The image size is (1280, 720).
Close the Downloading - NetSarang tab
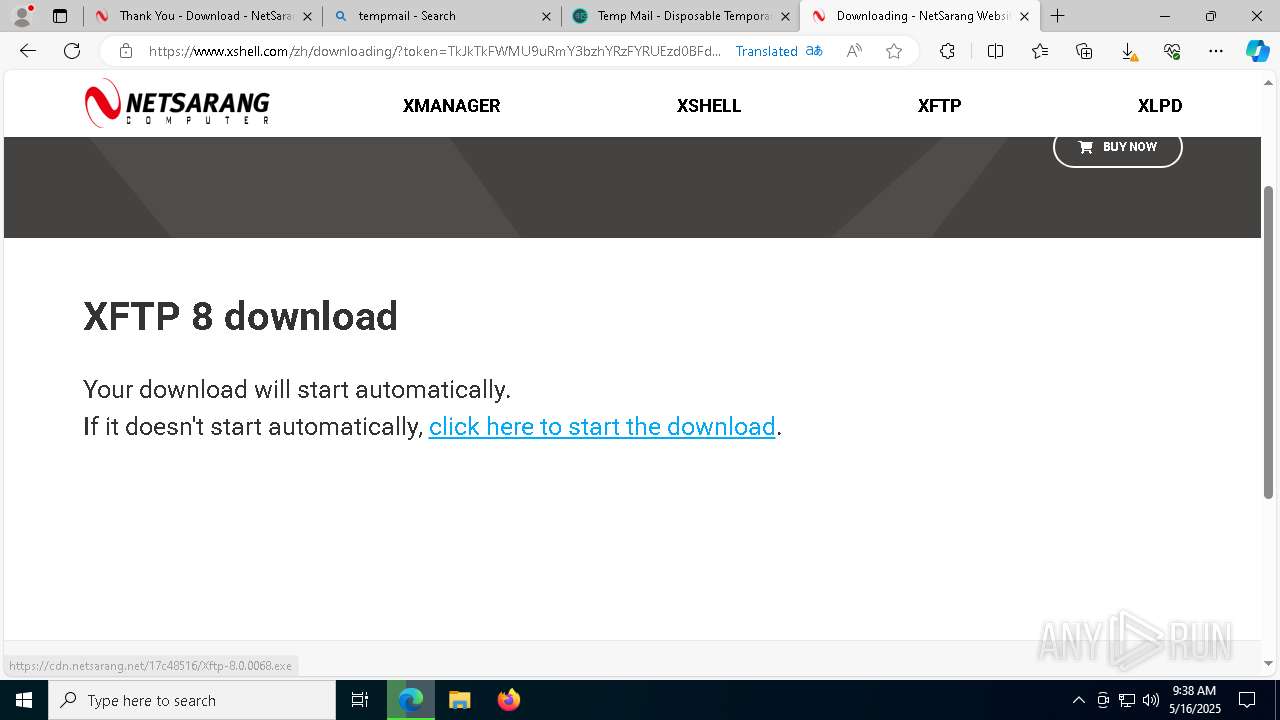1024,16
